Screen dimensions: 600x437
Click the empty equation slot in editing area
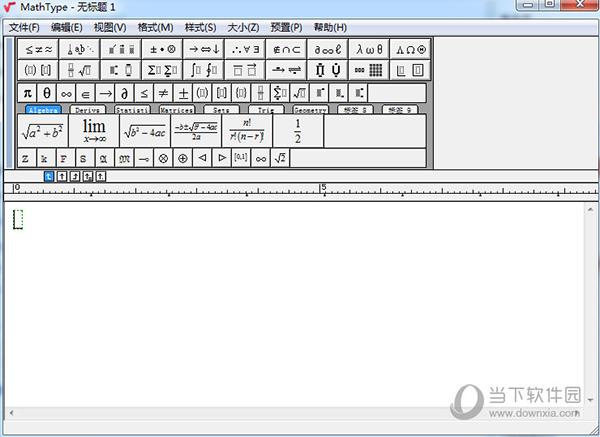point(17,218)
